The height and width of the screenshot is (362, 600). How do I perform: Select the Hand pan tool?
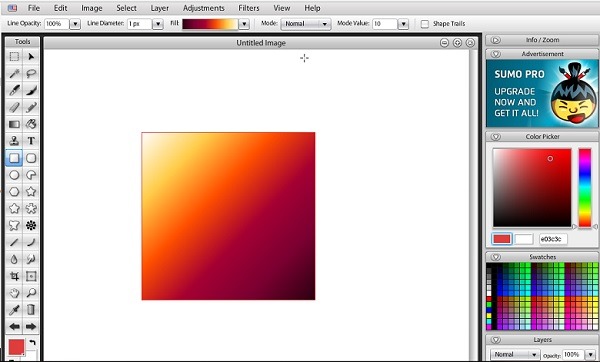click(14, 293)
